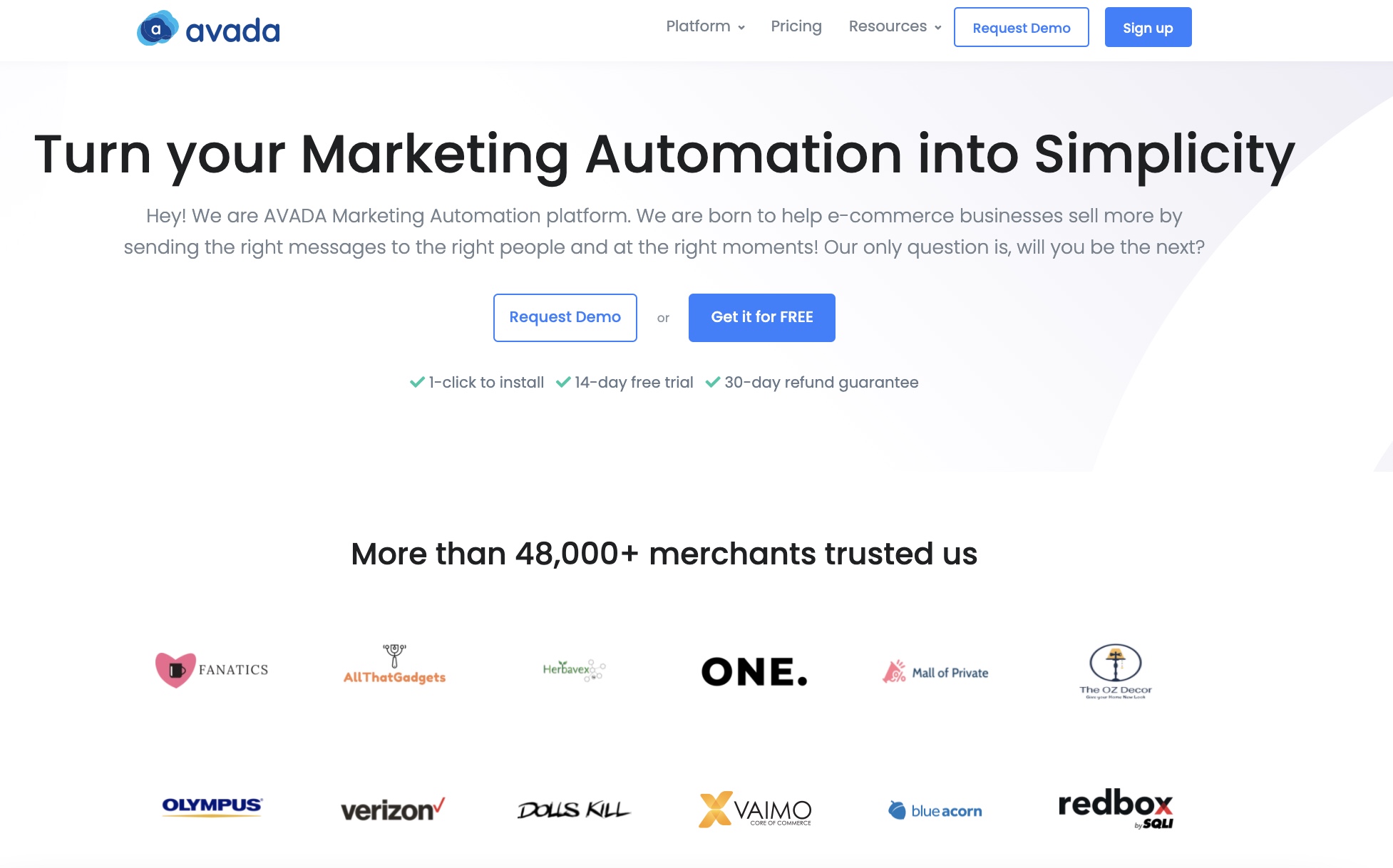Open the Pricing page link
1393x868 pixels.
(x=794, y=28)
